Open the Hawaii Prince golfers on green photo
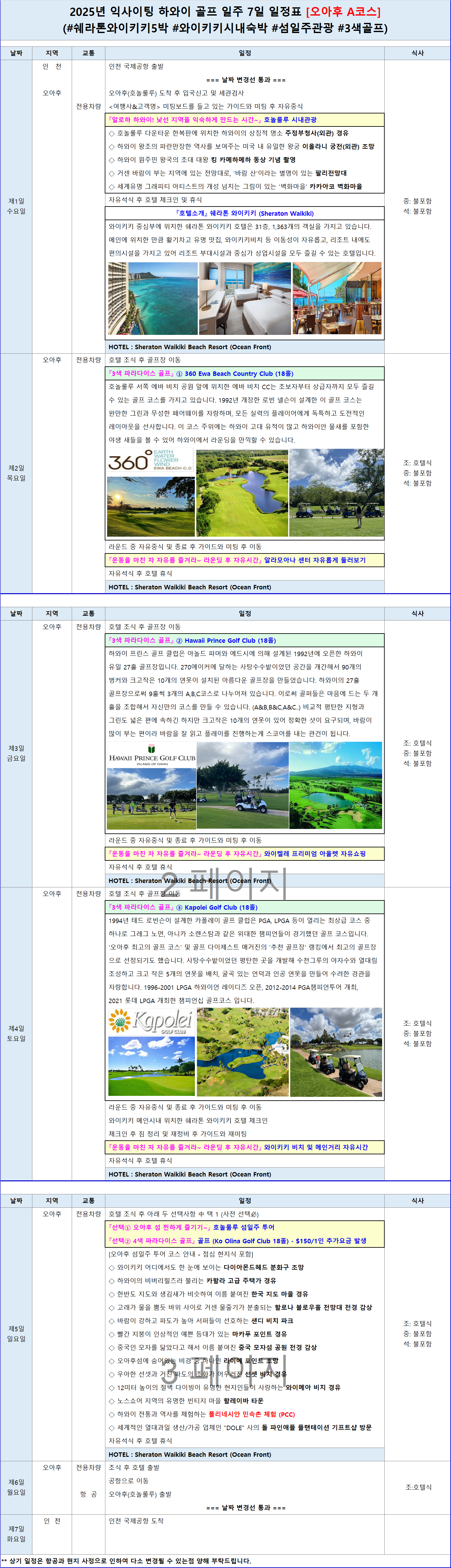The image size is (451, 1568). click(x=151, y=798)
